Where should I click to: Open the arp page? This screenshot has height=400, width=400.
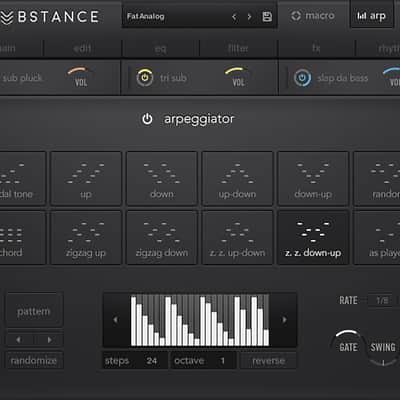click(371, 16)
